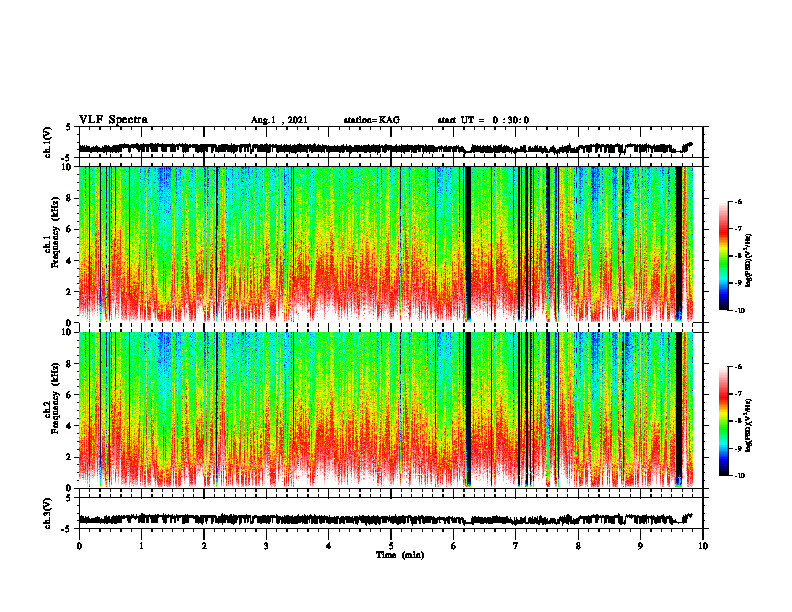Click the "-10" label on lower color bar
This screenshot has height=612, width=792.
tap(739, 476)
